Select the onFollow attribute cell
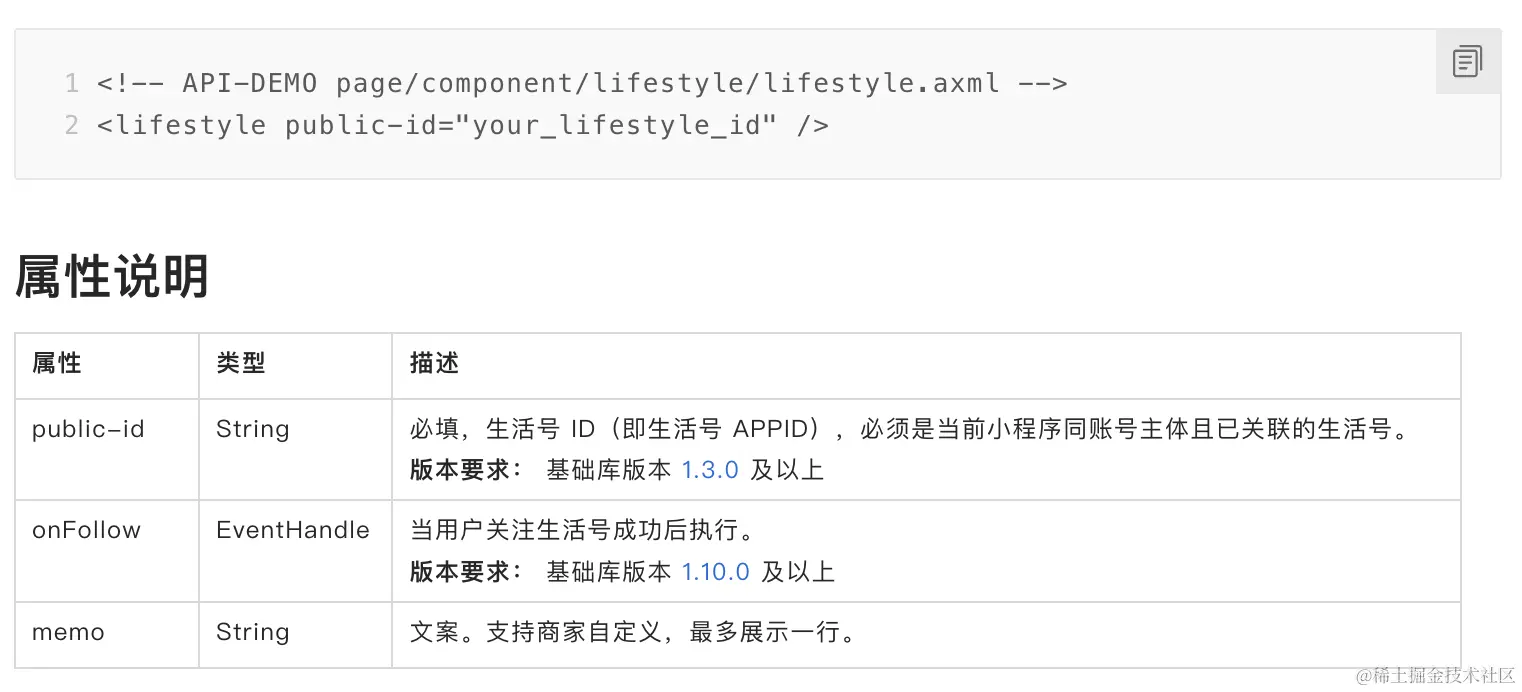 (x=107, y=551)
